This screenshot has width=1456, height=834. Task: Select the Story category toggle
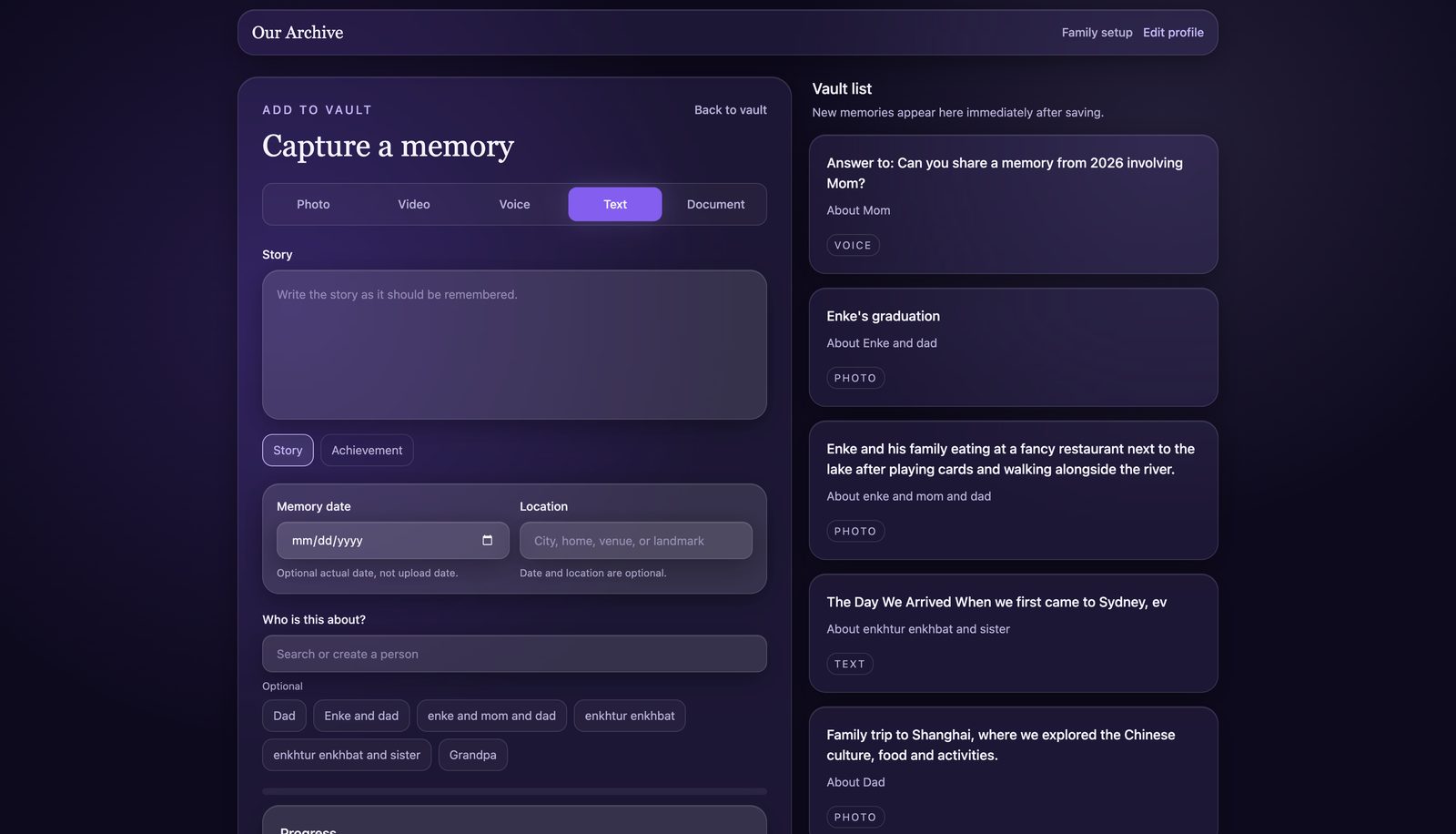click(288, 450)
